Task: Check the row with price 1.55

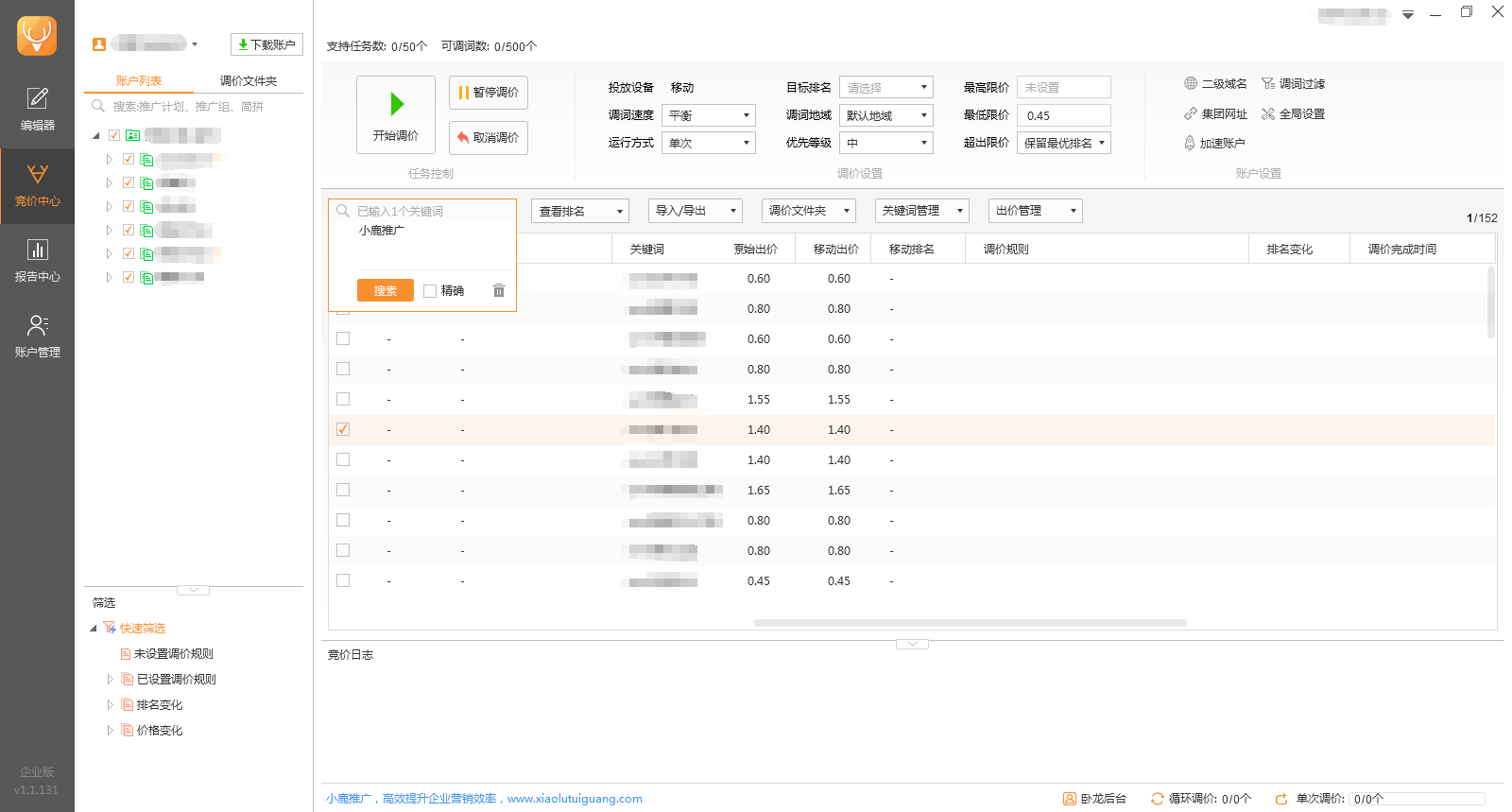Action: click(343, 399)
